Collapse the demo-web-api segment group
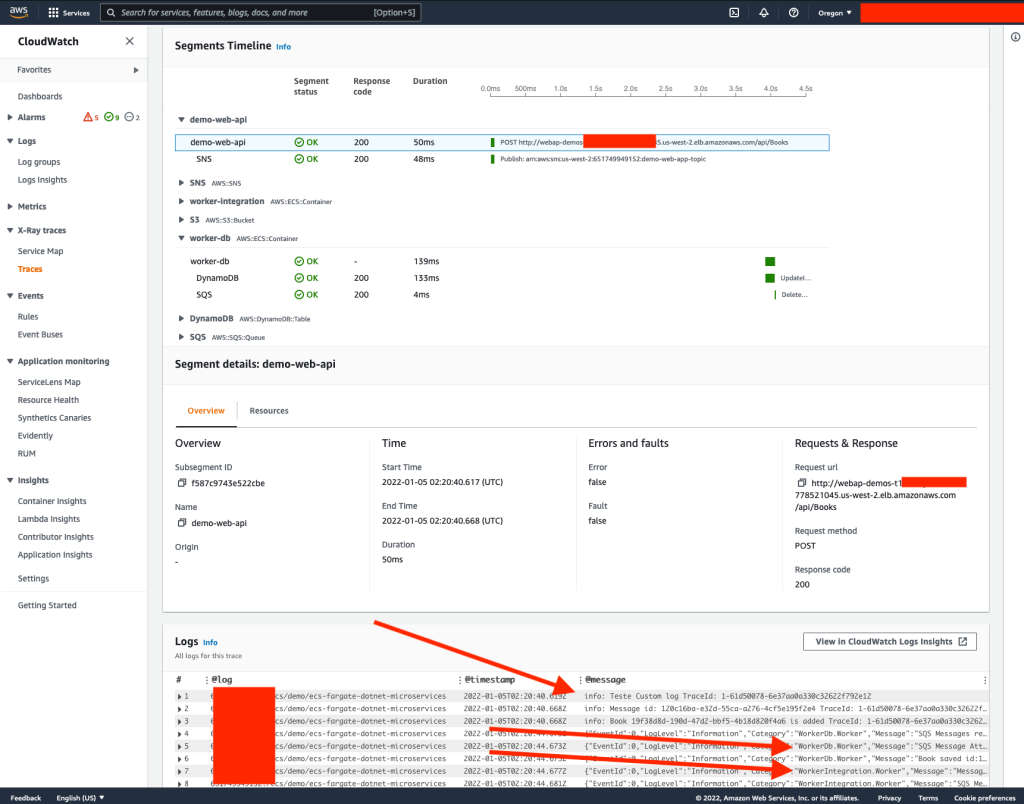 tap(180, 119)
